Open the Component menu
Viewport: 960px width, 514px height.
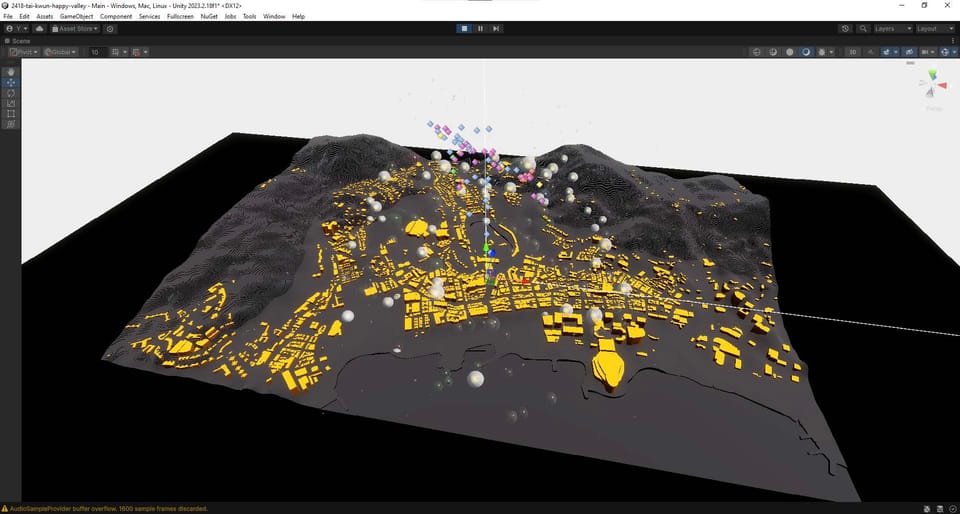pyautogui.click(x=116, y=17)
